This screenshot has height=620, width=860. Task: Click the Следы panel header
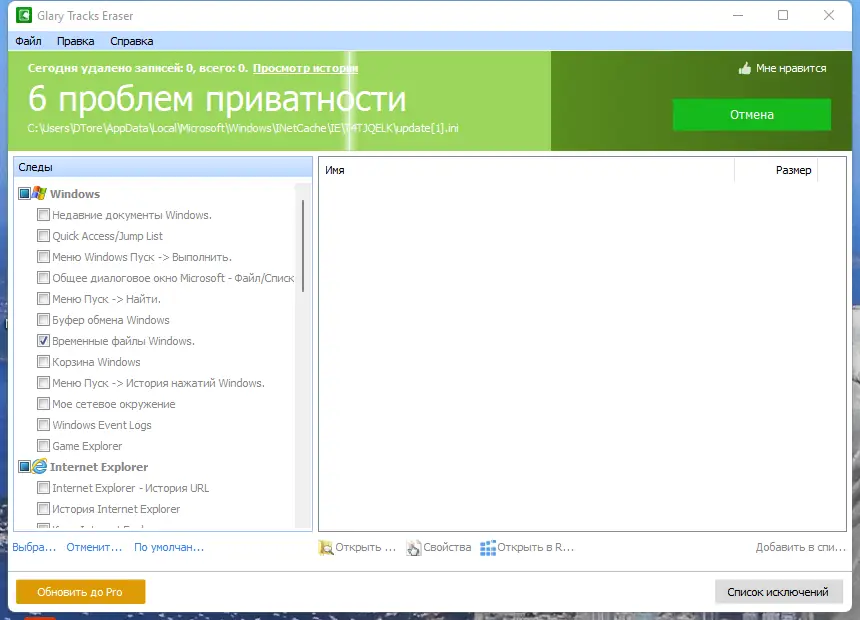163,167
